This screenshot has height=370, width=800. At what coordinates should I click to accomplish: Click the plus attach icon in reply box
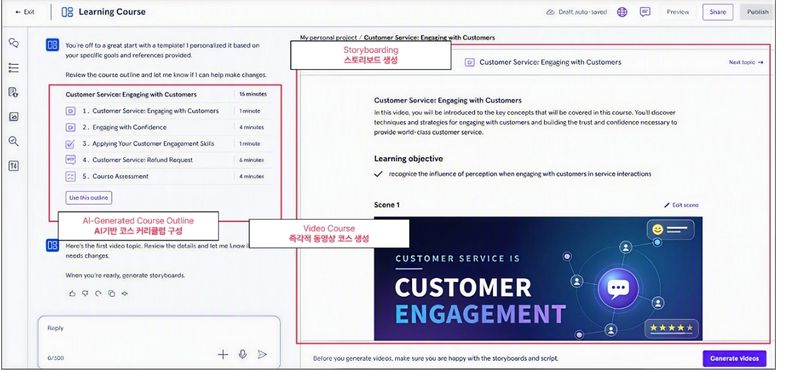coord(223,354)
